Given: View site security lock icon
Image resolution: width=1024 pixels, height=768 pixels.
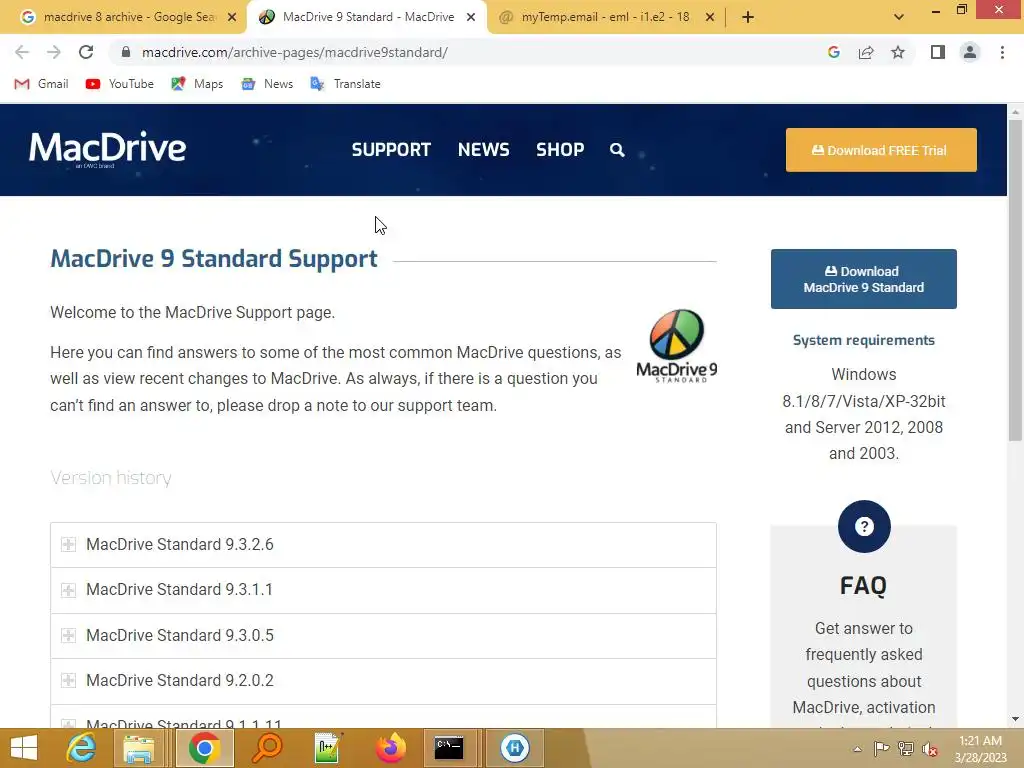Looking at the screenshot, I should point(126,52).
